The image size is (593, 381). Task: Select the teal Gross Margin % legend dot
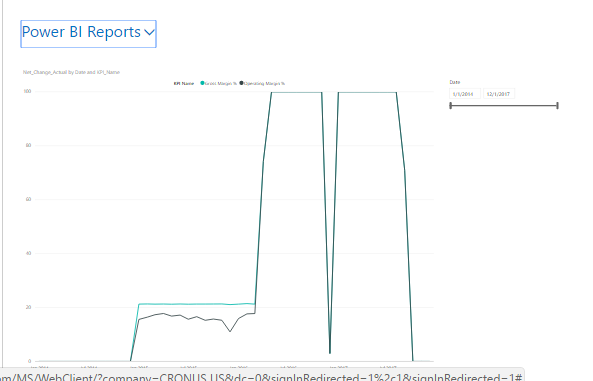(202, 83)
